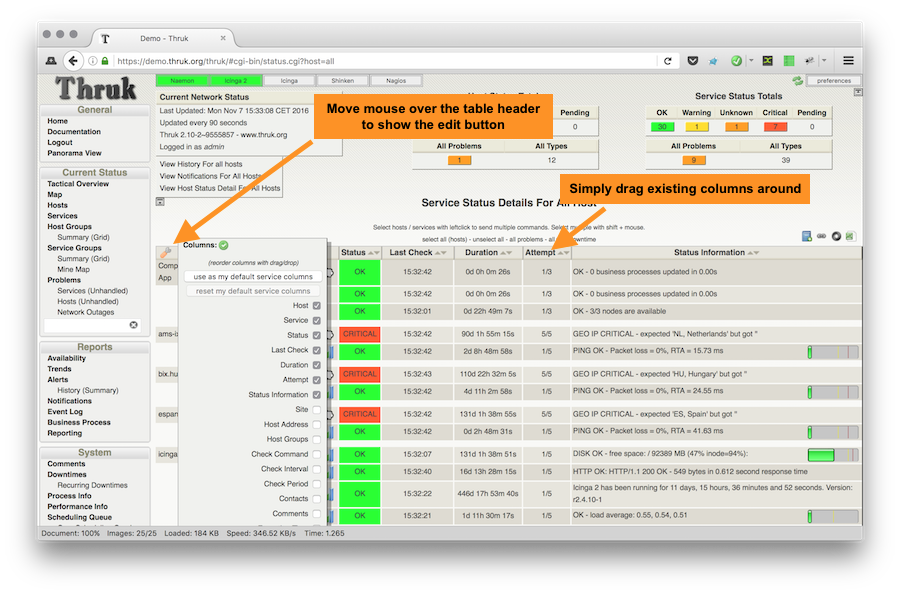
Task: Enable the Host Address column checkbox
Action: [317, 425]
